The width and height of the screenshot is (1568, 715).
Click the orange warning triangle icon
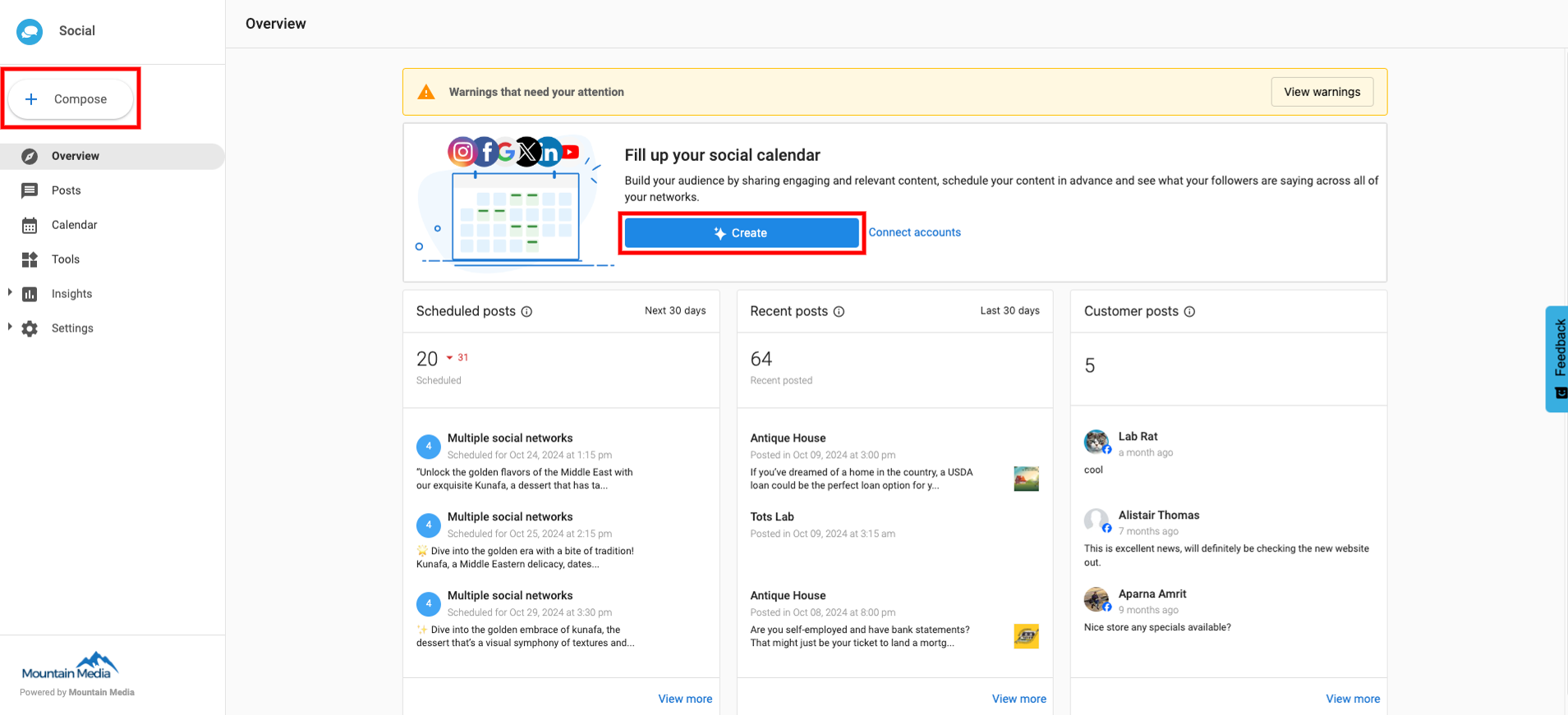click(426, 92)
